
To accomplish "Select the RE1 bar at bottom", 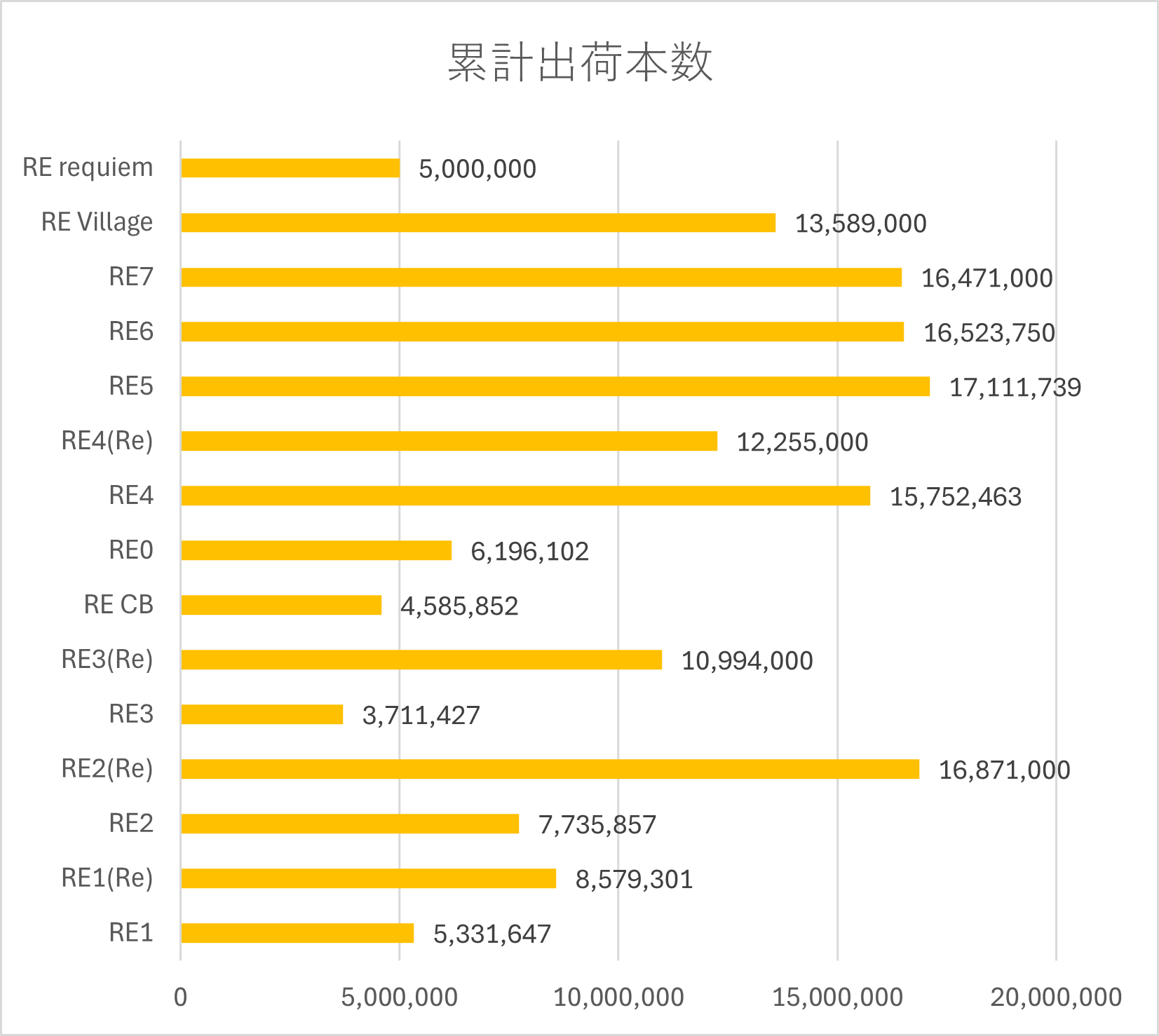I will click(x=297, y=934).
